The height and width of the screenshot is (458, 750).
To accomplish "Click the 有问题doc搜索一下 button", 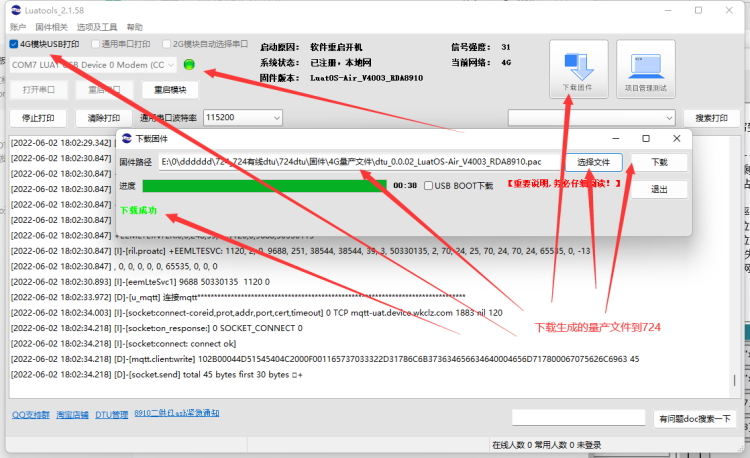I will tap(695, 419).
